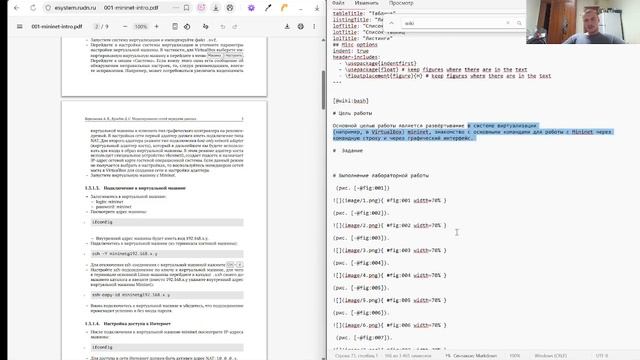The height and width of the screenshot is (360, 640).
Task: Click '# Выполнение лабораторной работы' heading
Action: pyautogui.click(x=380, y=176)
